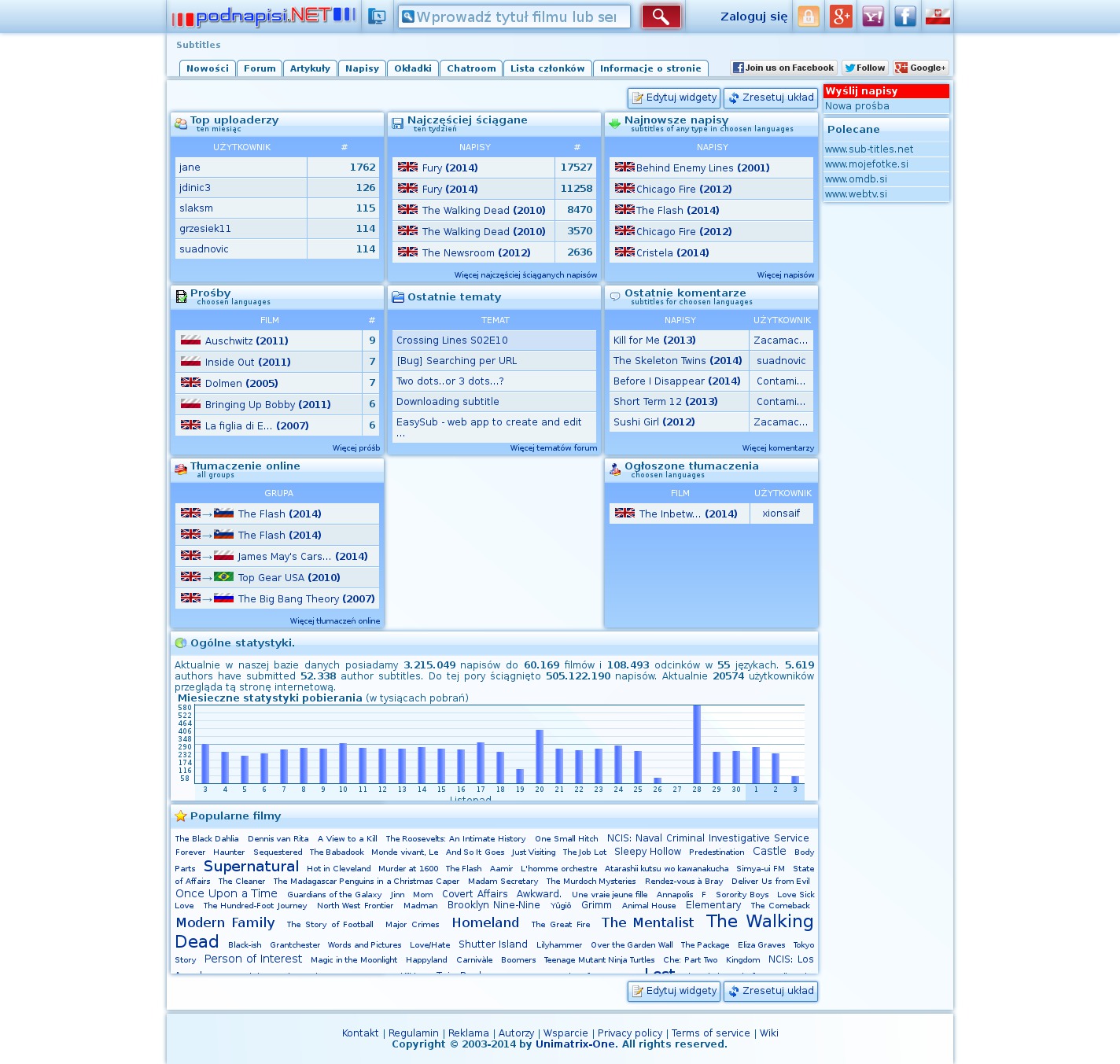Click the Twitter Follow button
This screenshot has height=1064, width=1120.
pos(864,68)
